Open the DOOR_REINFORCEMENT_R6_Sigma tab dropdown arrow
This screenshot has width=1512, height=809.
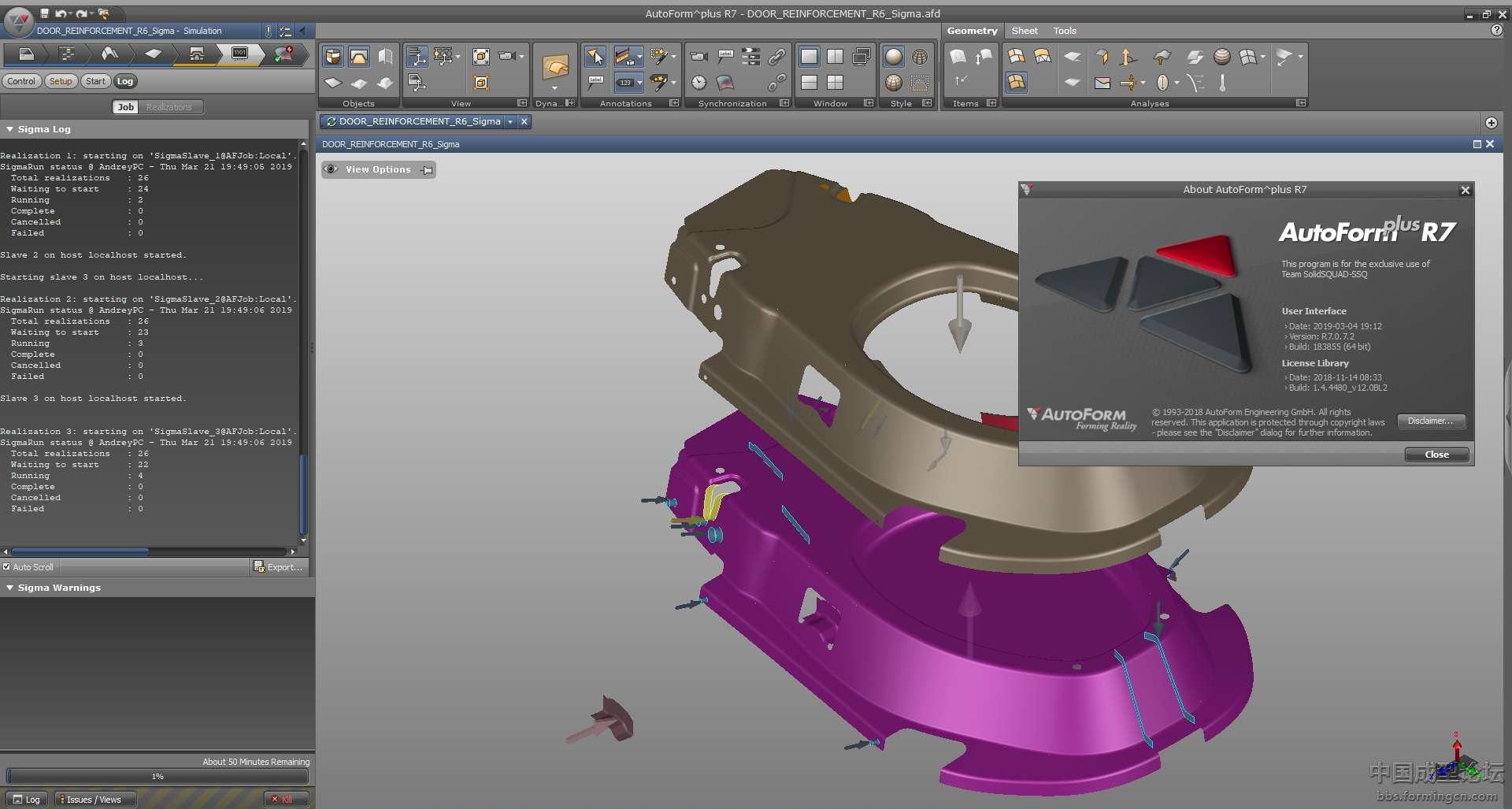510,121
